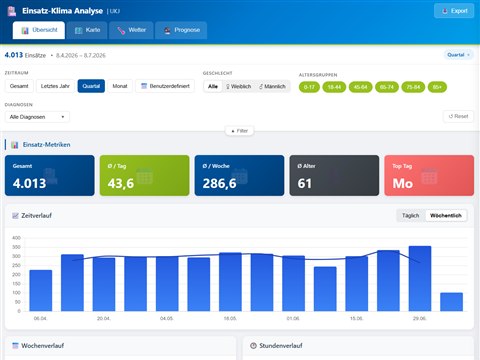Open the Alle Diagnosen dropdown
This screenshot has height=360, width=480.
(x=37, y=117)
